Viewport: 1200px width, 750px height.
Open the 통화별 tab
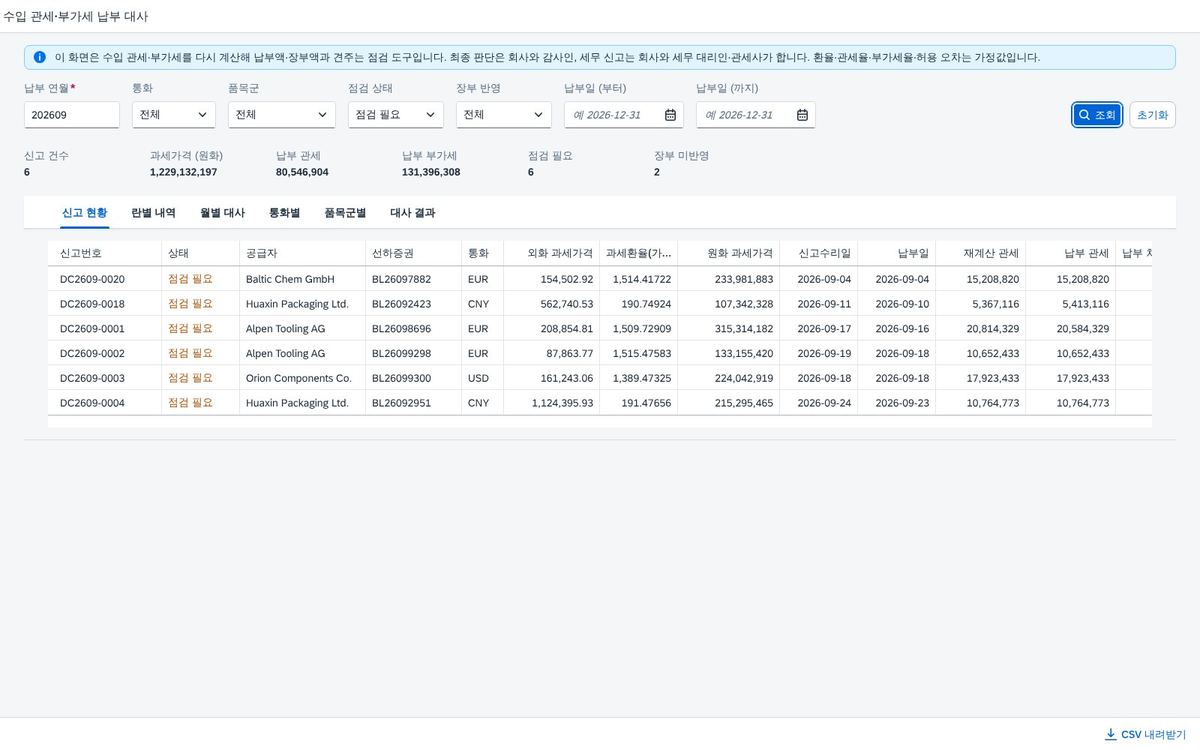pyautogui.click(x=284, y=213)
